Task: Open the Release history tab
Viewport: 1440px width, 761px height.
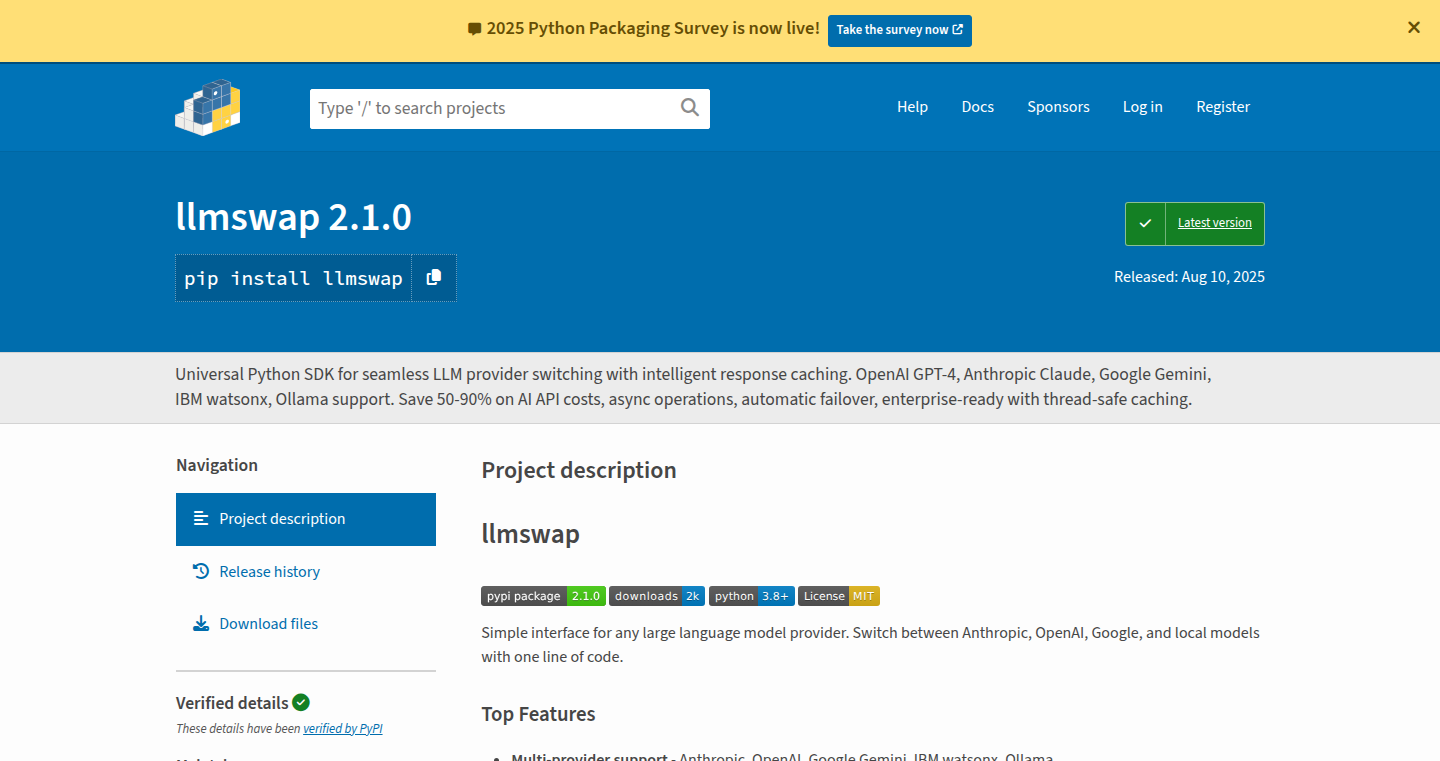Action: click(x=306, y=572)
